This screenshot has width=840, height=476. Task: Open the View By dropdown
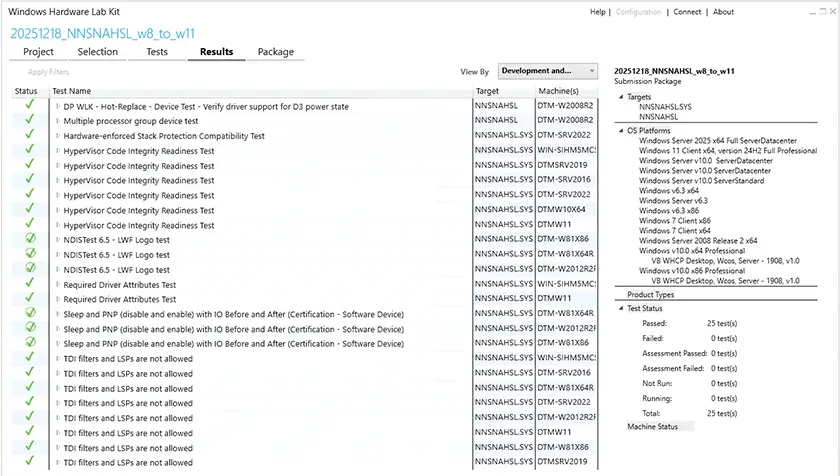[x=548, y=71]
